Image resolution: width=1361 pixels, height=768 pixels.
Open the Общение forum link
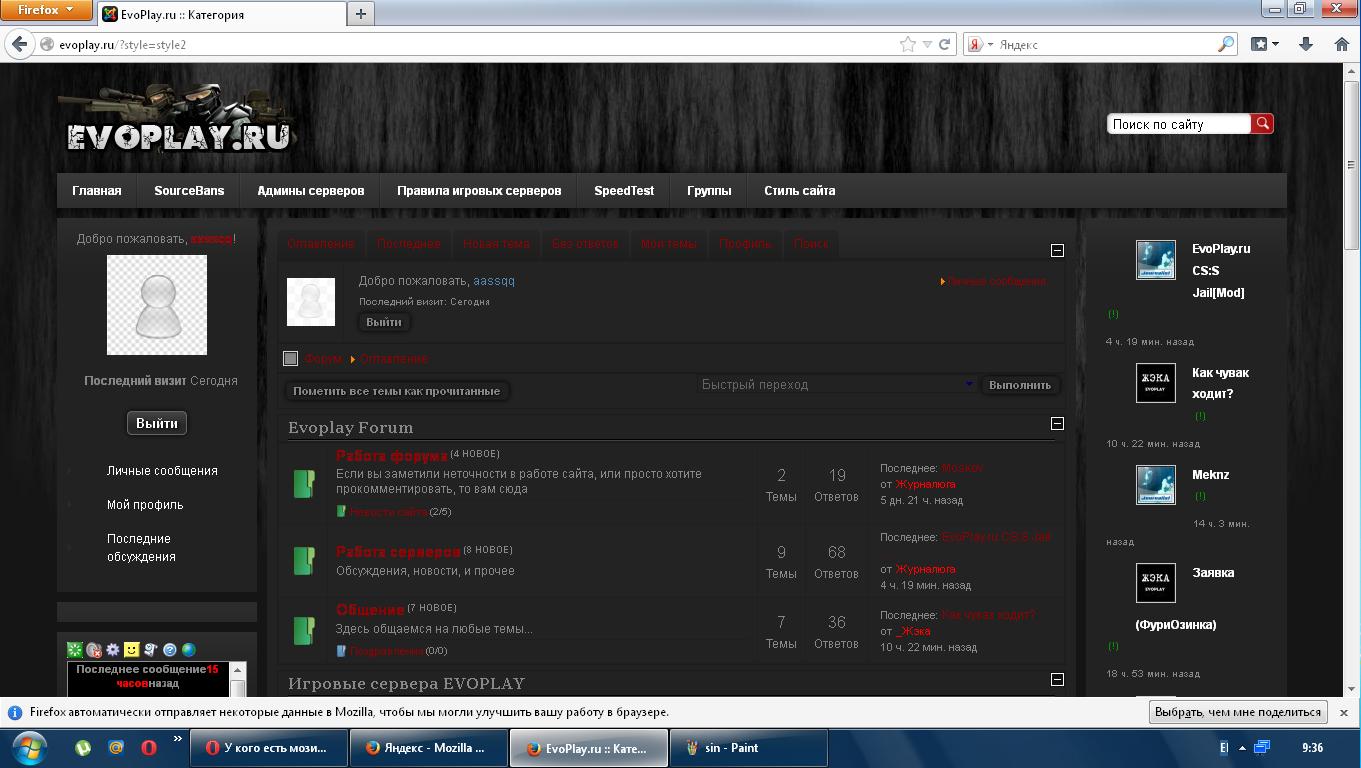[370, 610]
